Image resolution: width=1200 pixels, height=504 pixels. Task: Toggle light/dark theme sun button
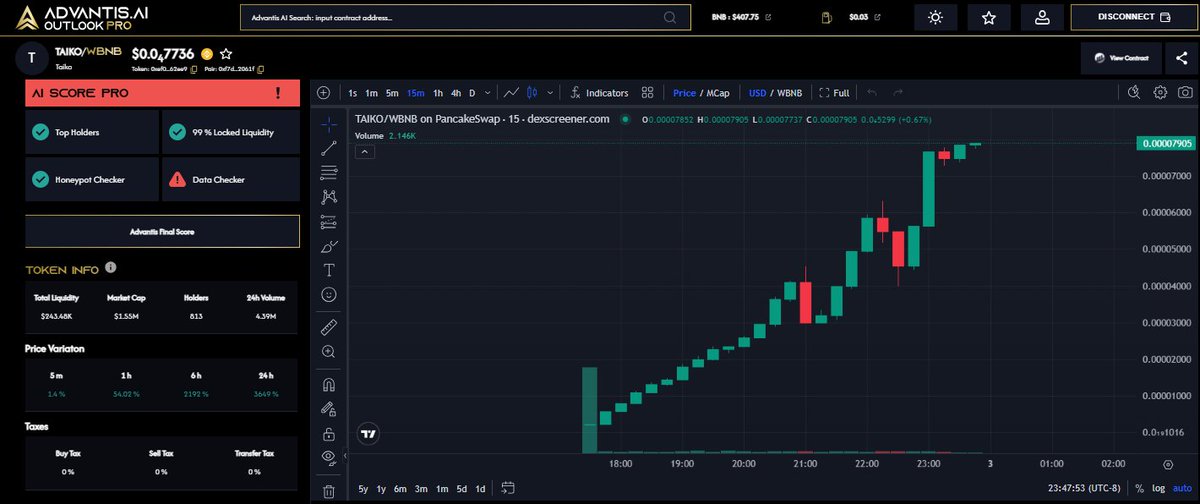coord(935,17)
